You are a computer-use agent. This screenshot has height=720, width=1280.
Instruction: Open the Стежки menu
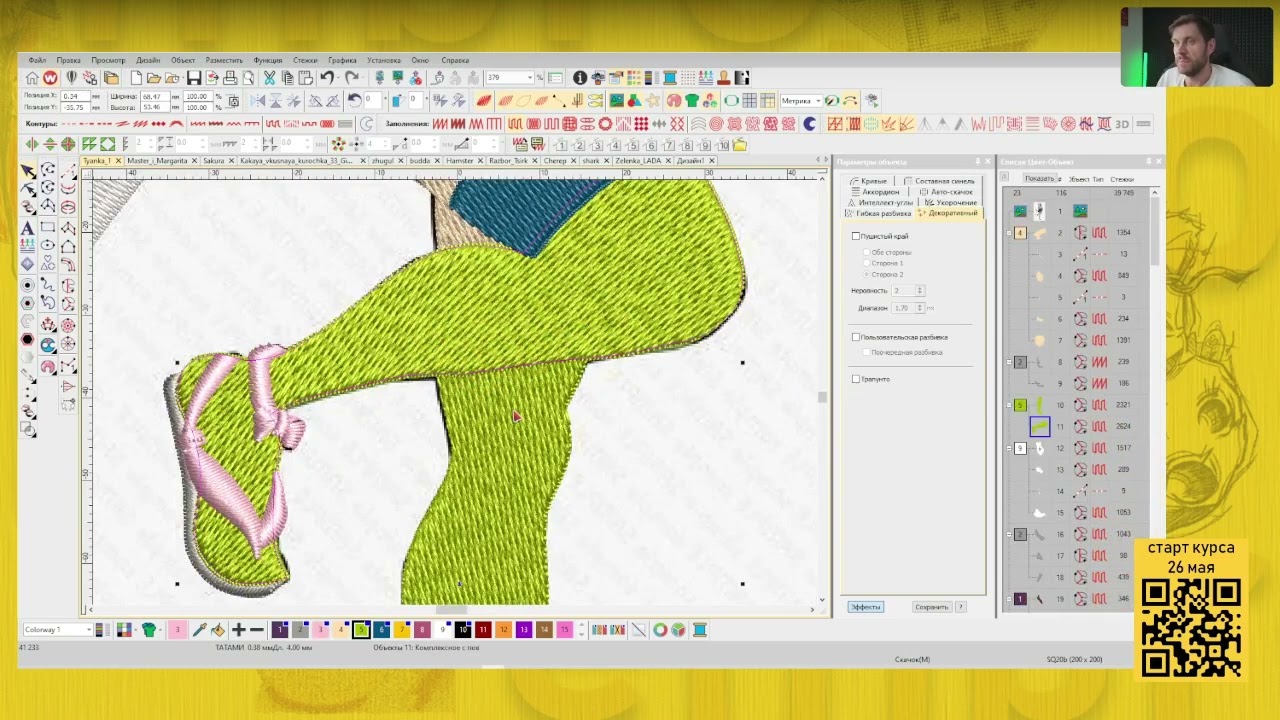tap(305, 60)
